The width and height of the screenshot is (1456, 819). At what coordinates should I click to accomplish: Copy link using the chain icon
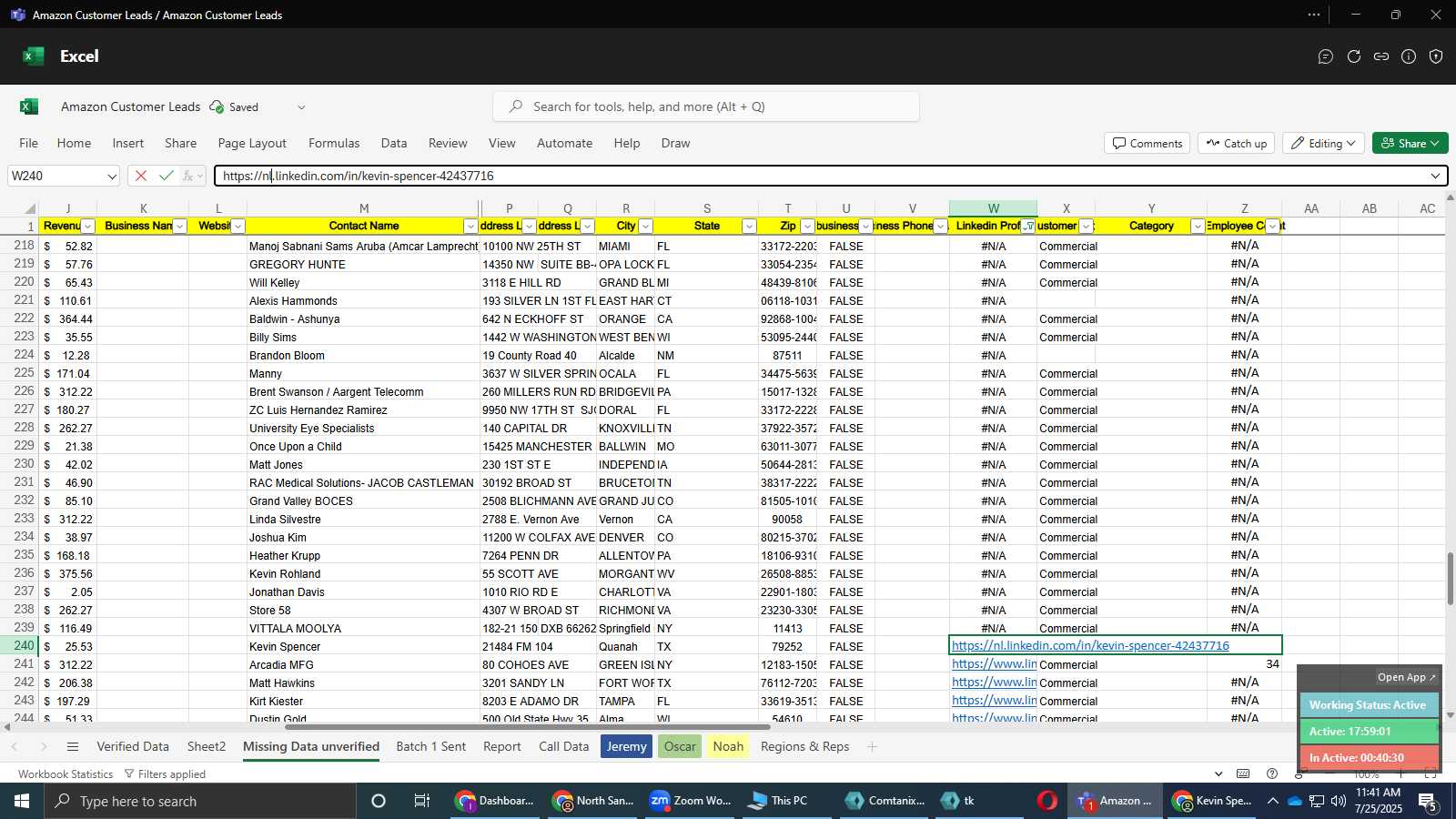pyautogui.click(x=1381, y=56)
